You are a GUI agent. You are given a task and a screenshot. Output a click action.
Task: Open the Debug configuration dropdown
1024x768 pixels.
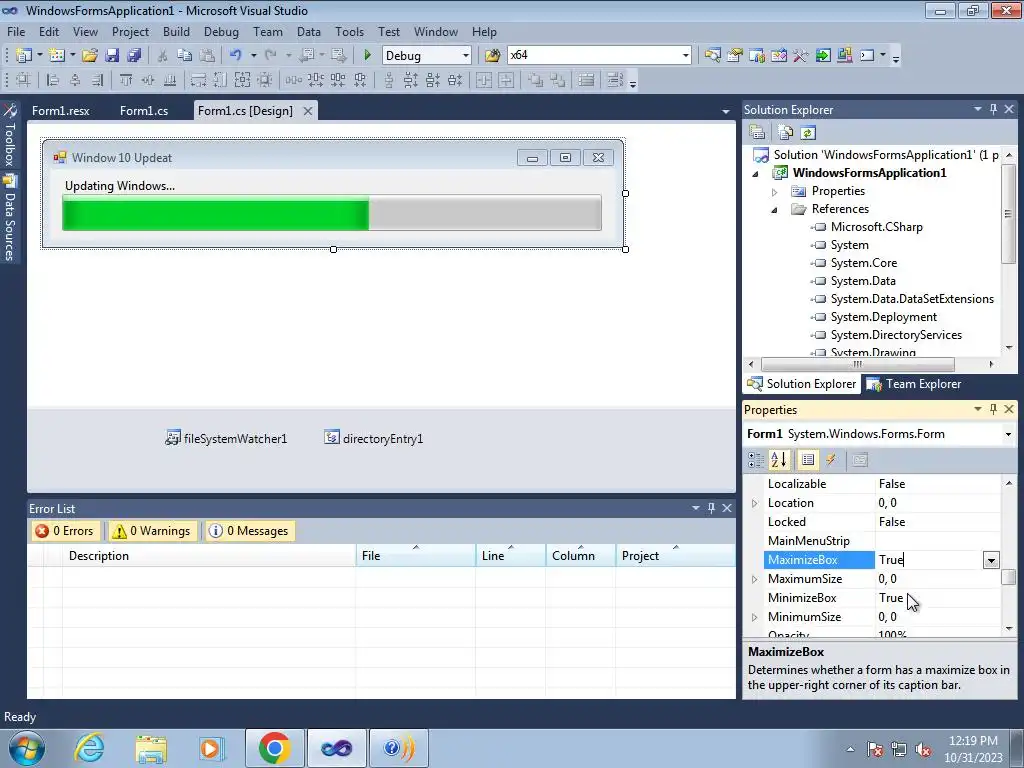466,56
